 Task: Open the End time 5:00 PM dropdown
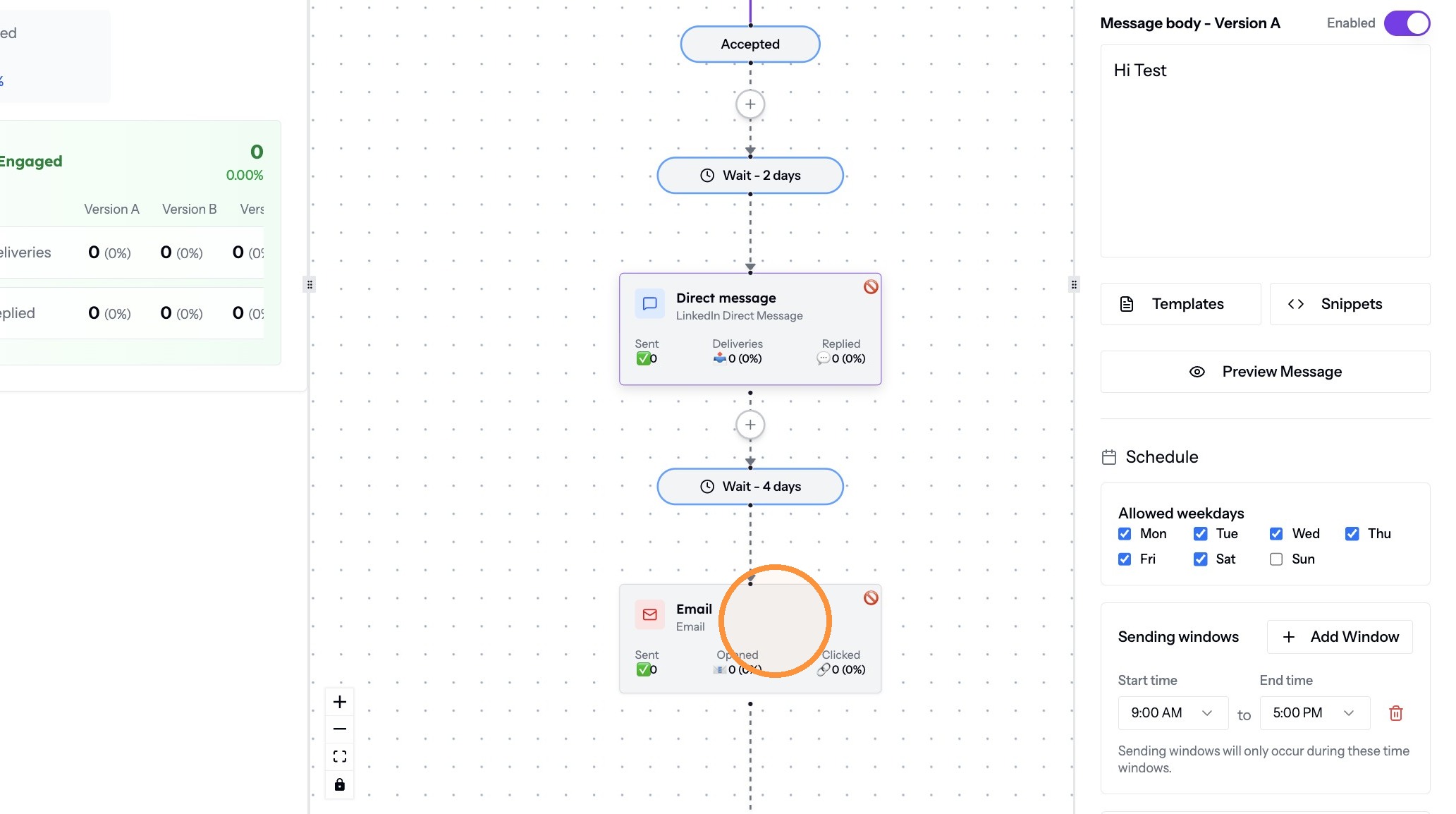tap(1314, 713)
